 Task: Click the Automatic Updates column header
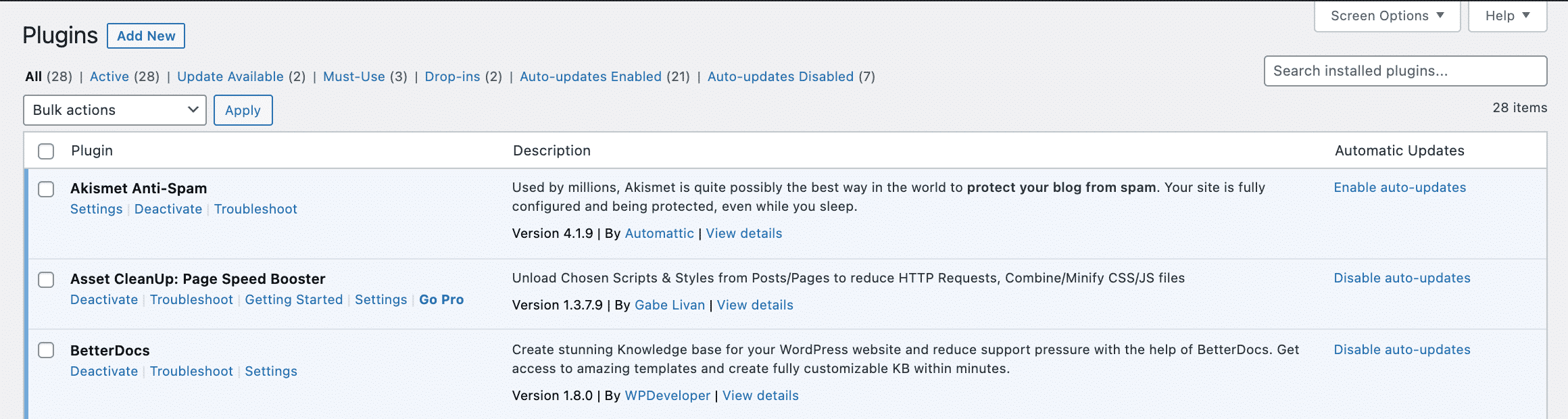coord(1400,151)
